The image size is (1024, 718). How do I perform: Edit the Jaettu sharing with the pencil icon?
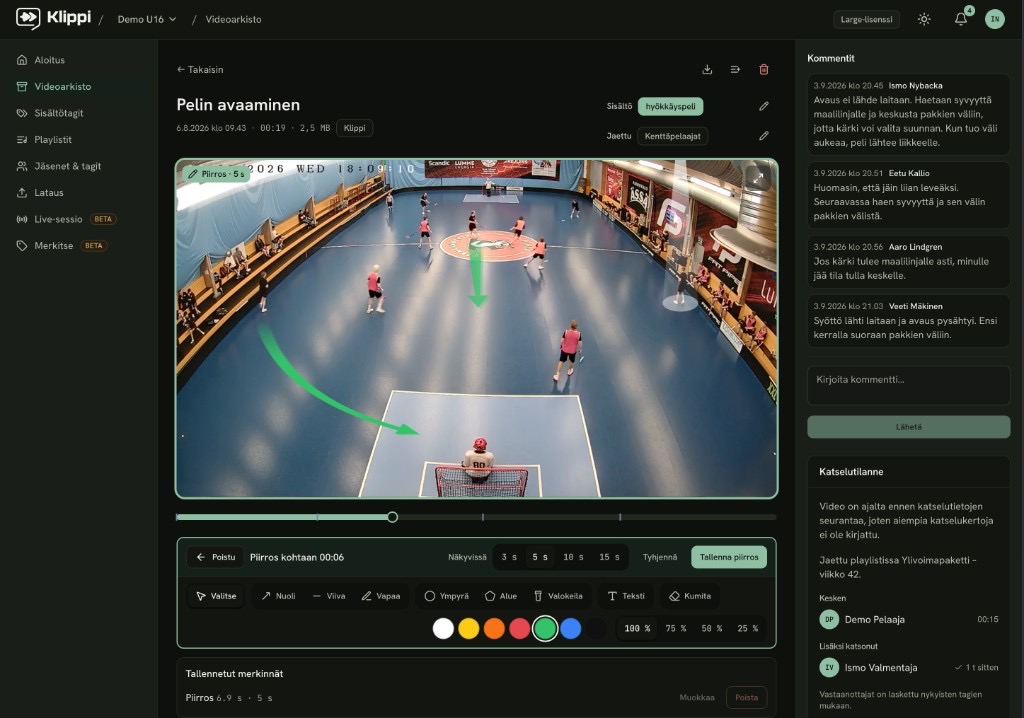click(763, 136)
